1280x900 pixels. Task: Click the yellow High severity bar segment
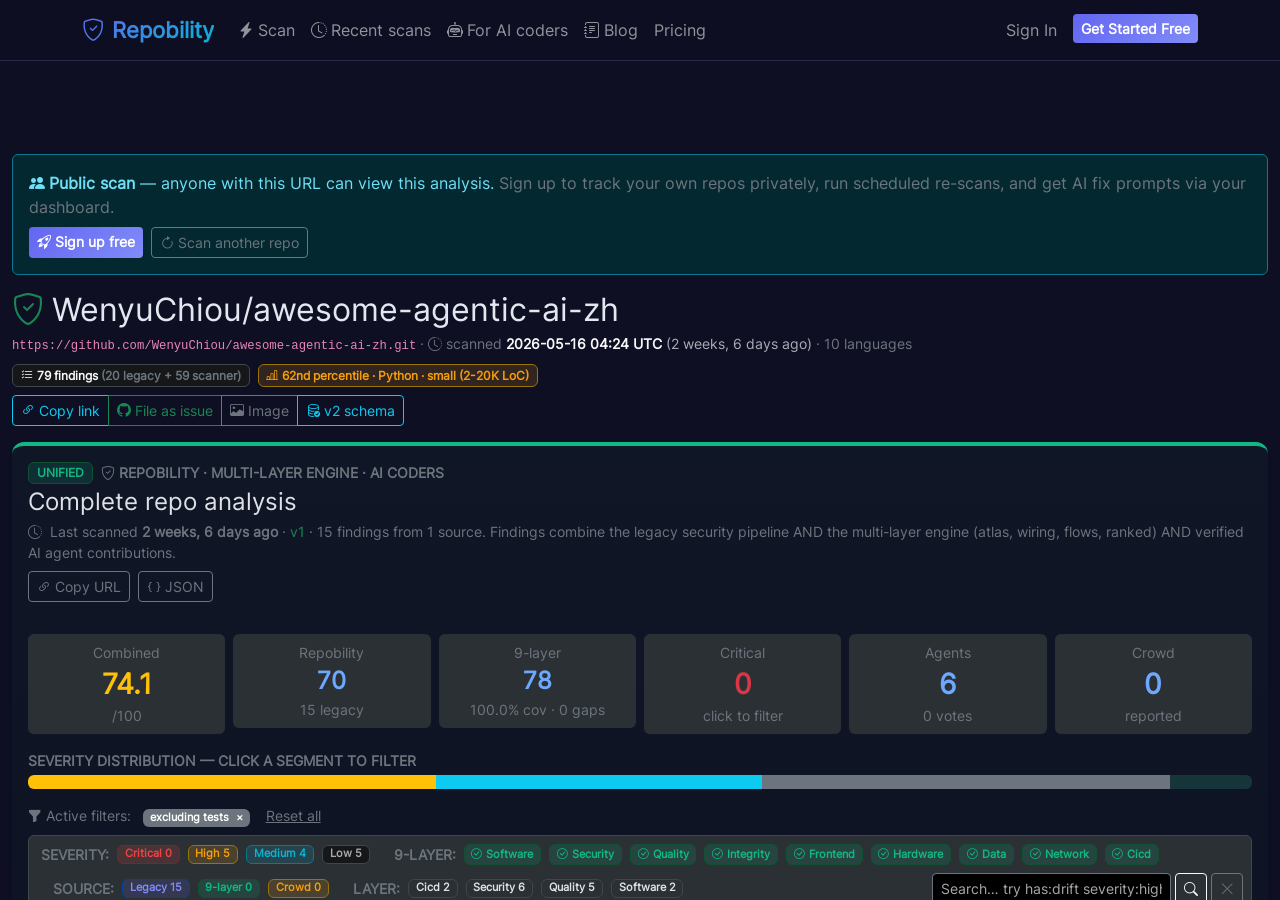tap(232, 782)
